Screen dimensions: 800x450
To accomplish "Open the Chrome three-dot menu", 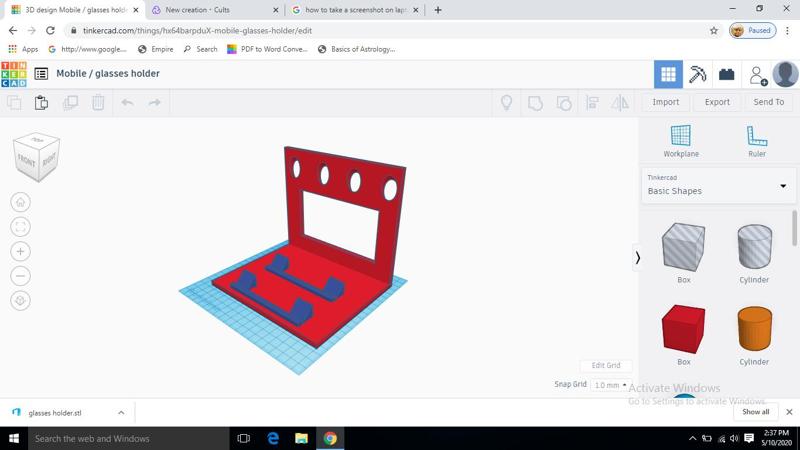I will [788, 31].
